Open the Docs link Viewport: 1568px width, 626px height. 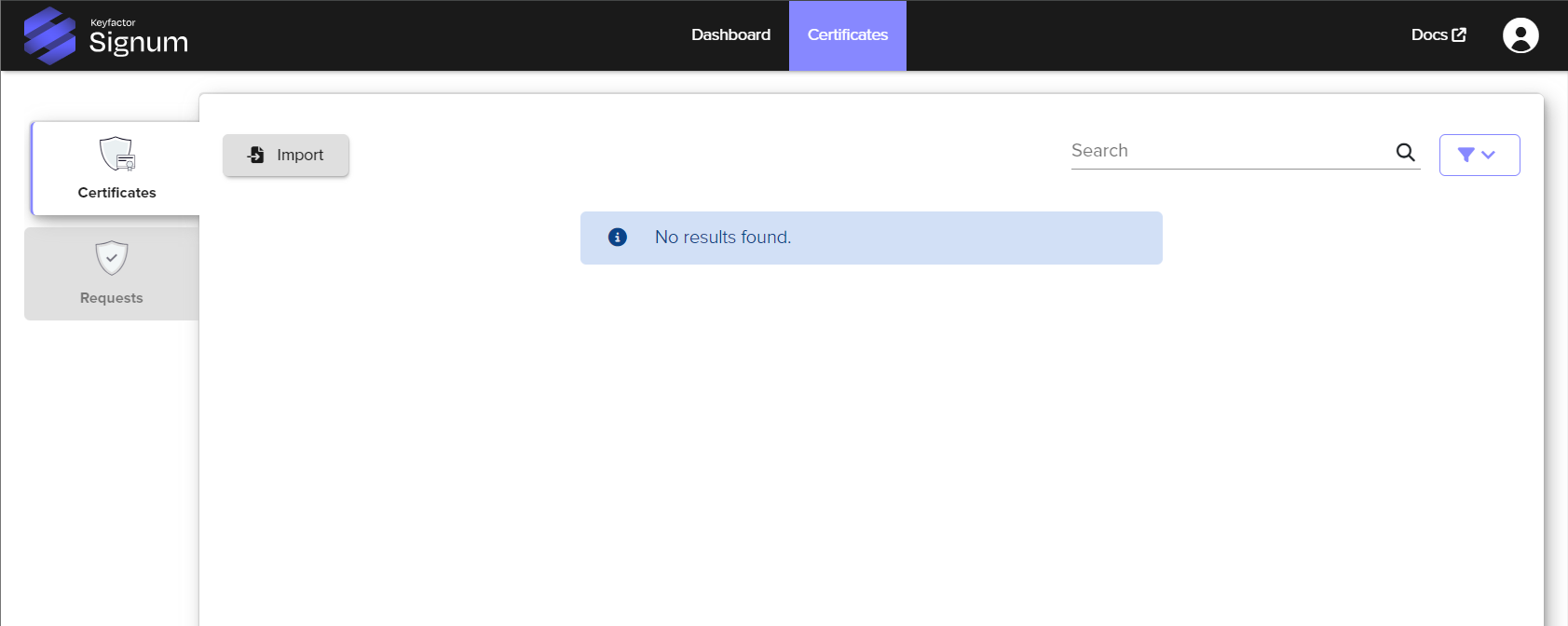point(1428,34)
